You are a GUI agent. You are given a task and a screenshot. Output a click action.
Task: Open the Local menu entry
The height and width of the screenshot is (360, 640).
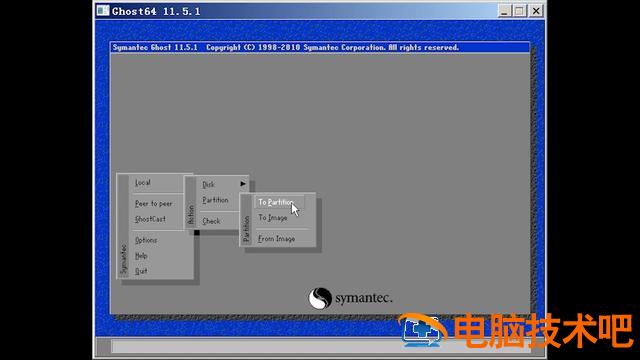point(142,182)
